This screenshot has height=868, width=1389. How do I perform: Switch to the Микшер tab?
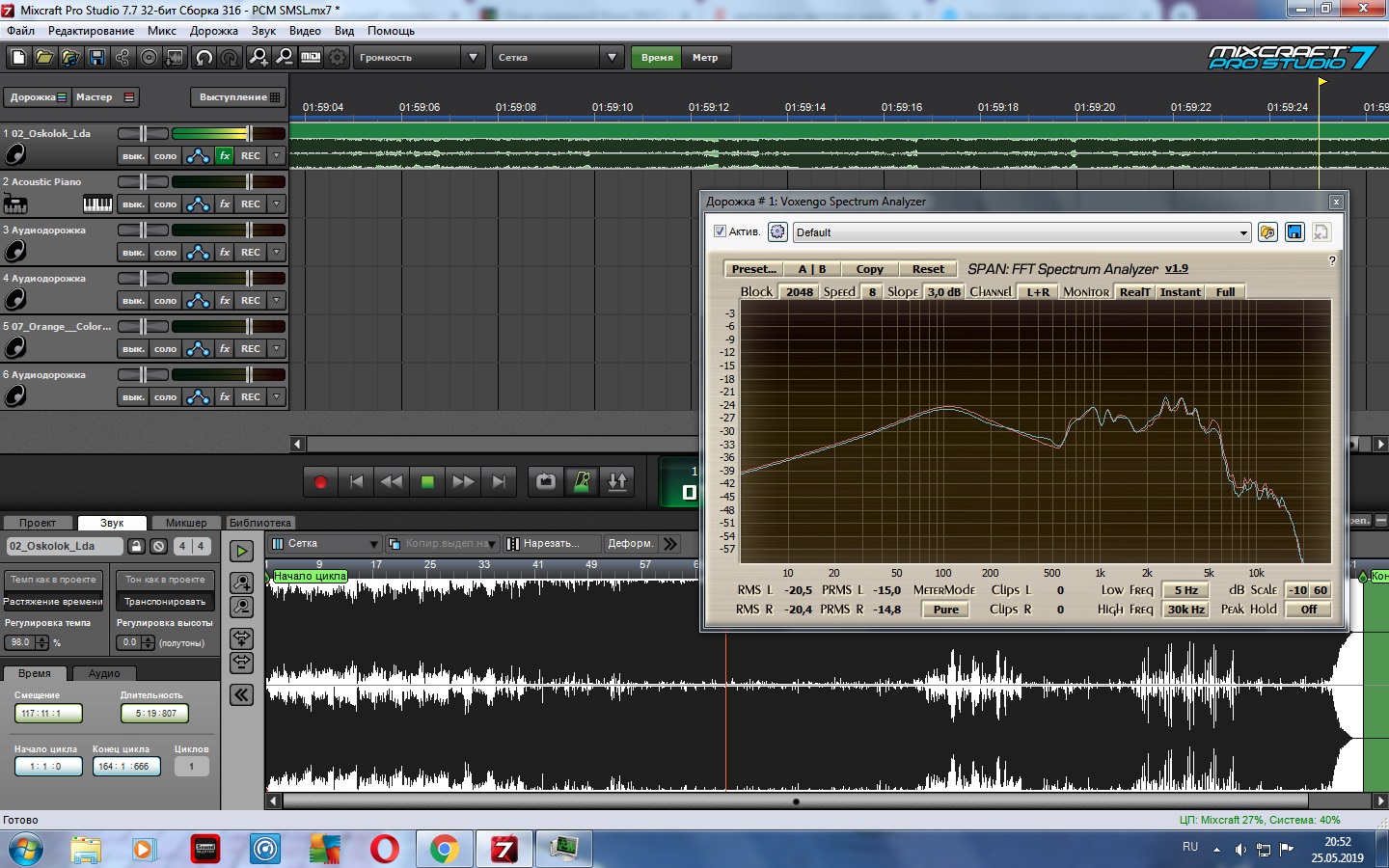[185, 523]
